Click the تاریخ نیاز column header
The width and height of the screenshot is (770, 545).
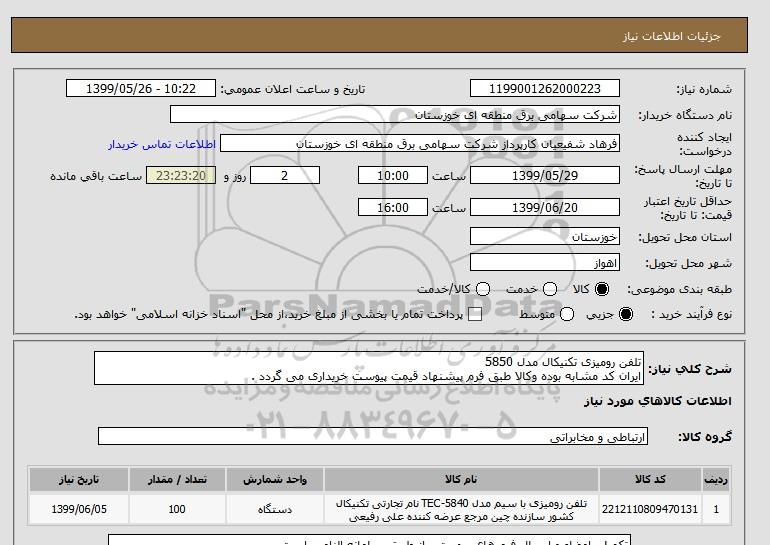tap(79, 479)
